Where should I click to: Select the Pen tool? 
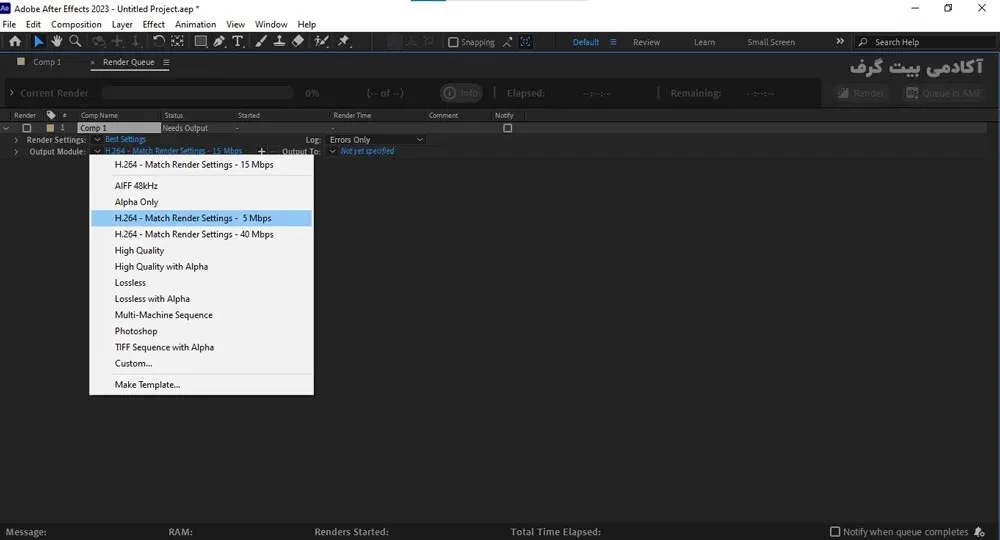tap(219, 41)
